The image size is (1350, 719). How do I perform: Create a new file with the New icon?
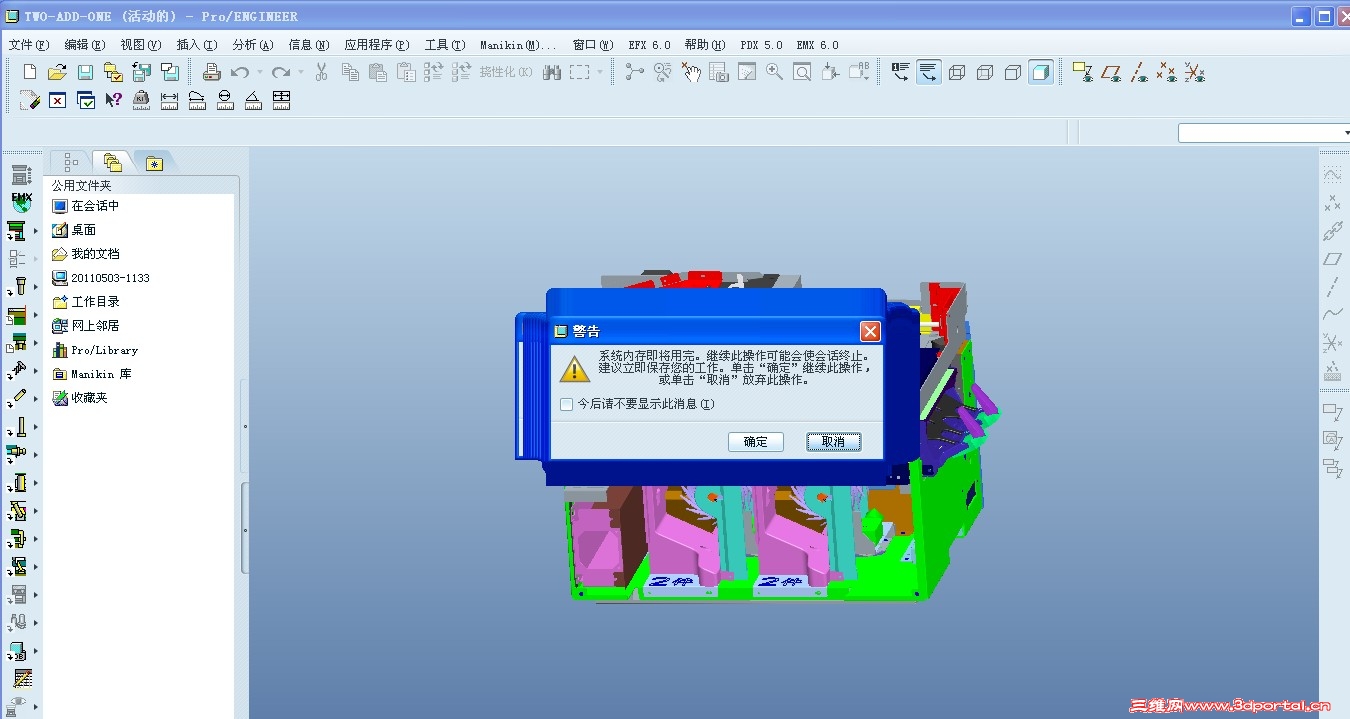point(30,72)
